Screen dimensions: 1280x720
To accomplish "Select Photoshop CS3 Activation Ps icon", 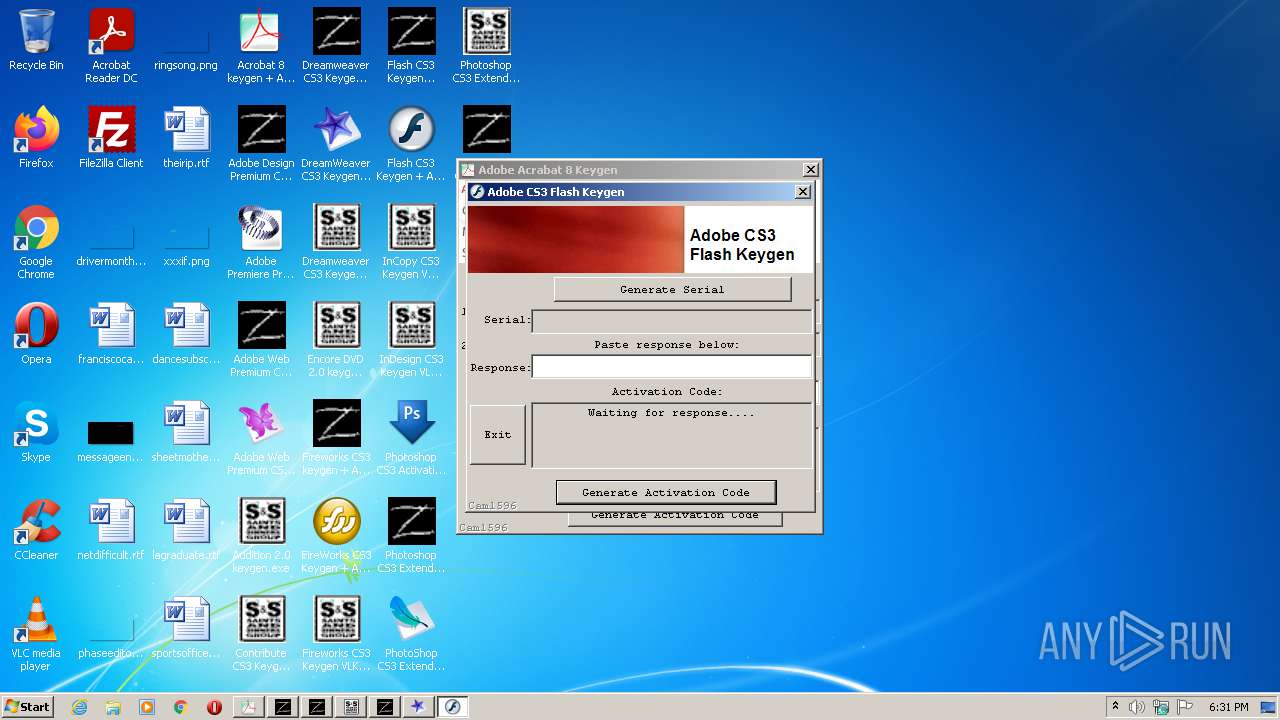I will (411, 438).
